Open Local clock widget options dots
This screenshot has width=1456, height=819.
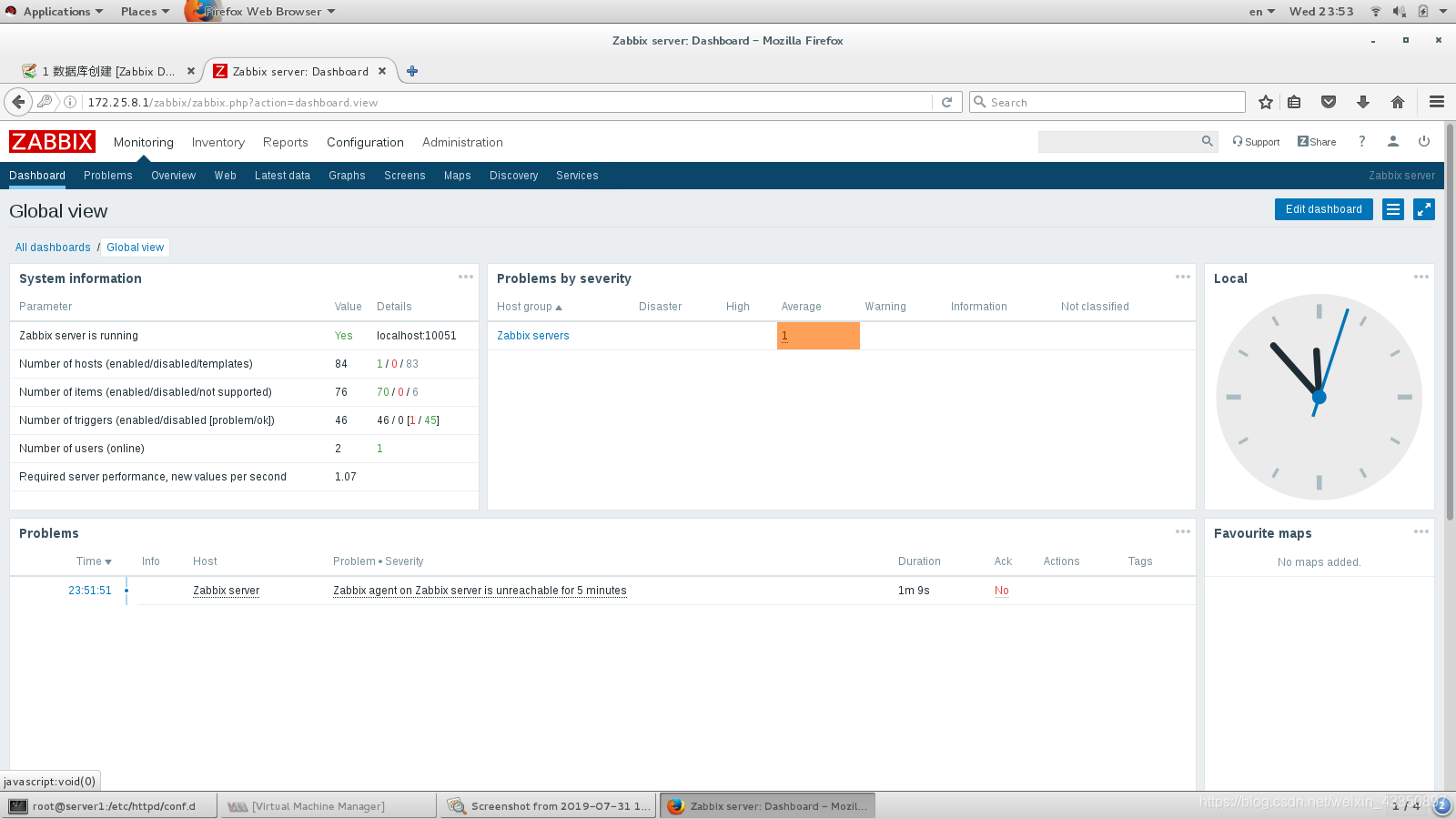click(1421, 277)
